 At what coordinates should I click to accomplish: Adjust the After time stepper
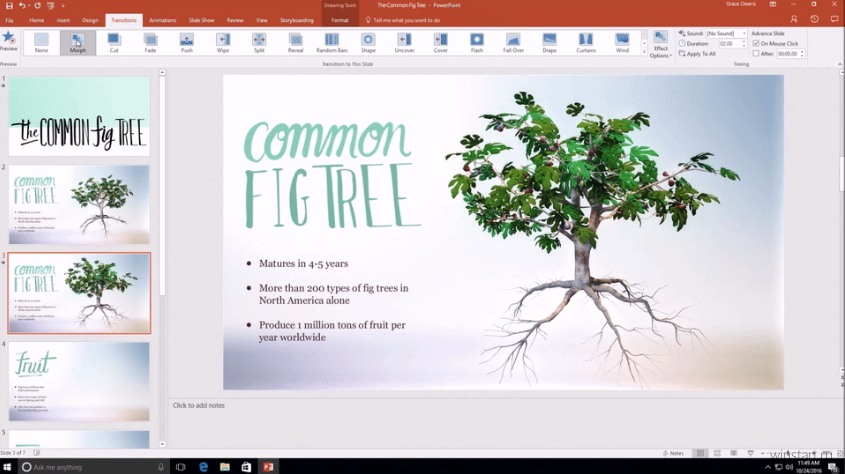pyautogui.click(x=802, y=53)
